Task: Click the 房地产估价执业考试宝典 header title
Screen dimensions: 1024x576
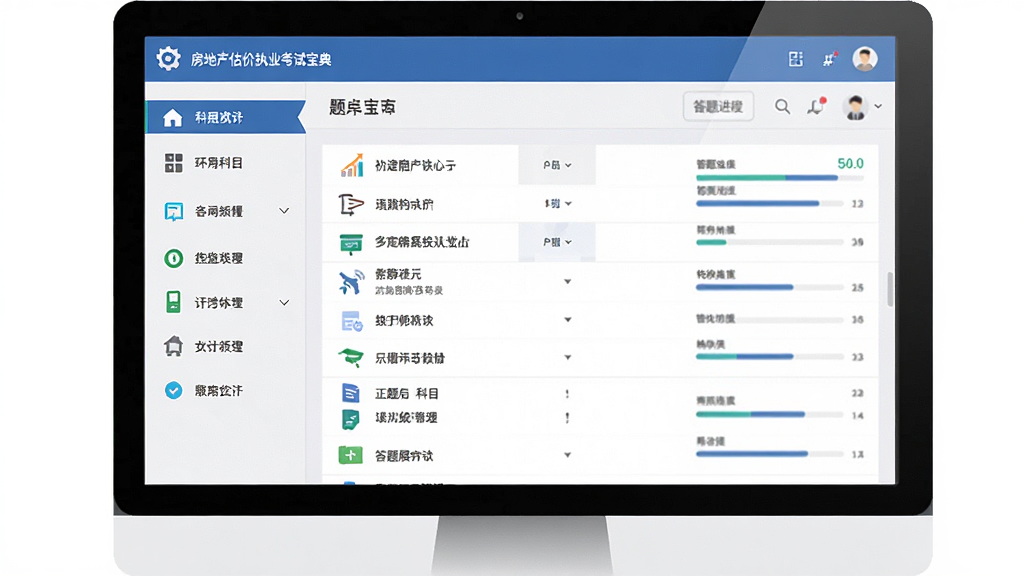Action: [261, 59]
